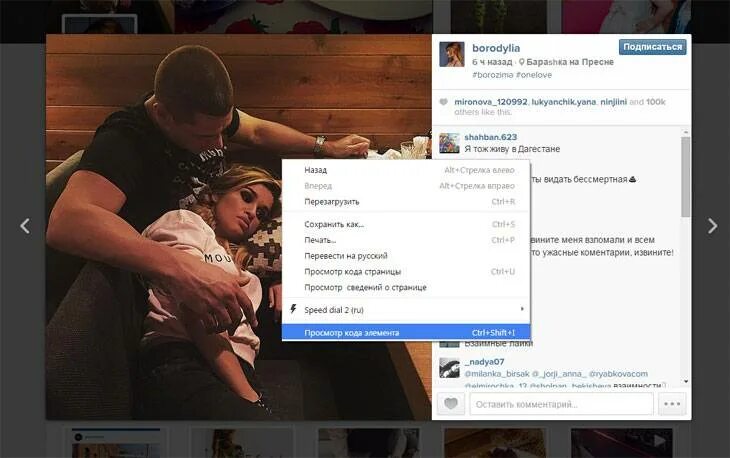
Task: Click _nadya07 avatar picture
Action: (x=449, y=368)
